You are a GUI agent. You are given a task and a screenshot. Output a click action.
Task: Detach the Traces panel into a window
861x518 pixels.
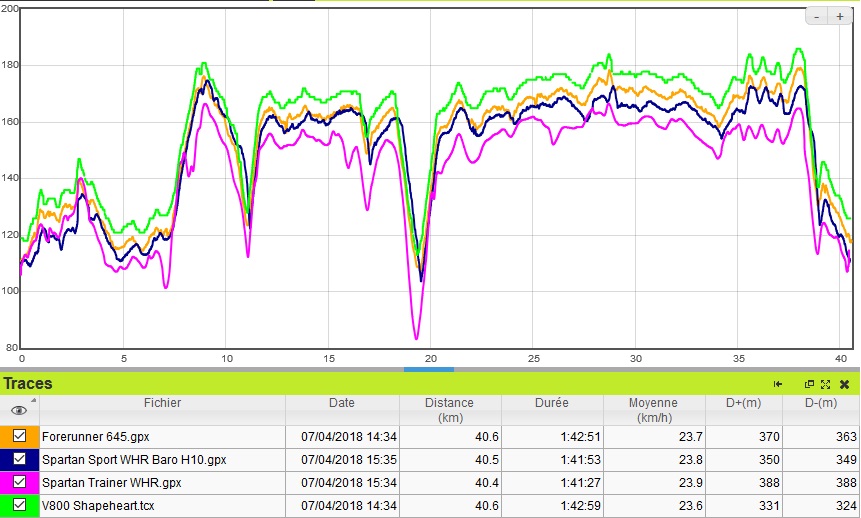click(x=809, y=384)
